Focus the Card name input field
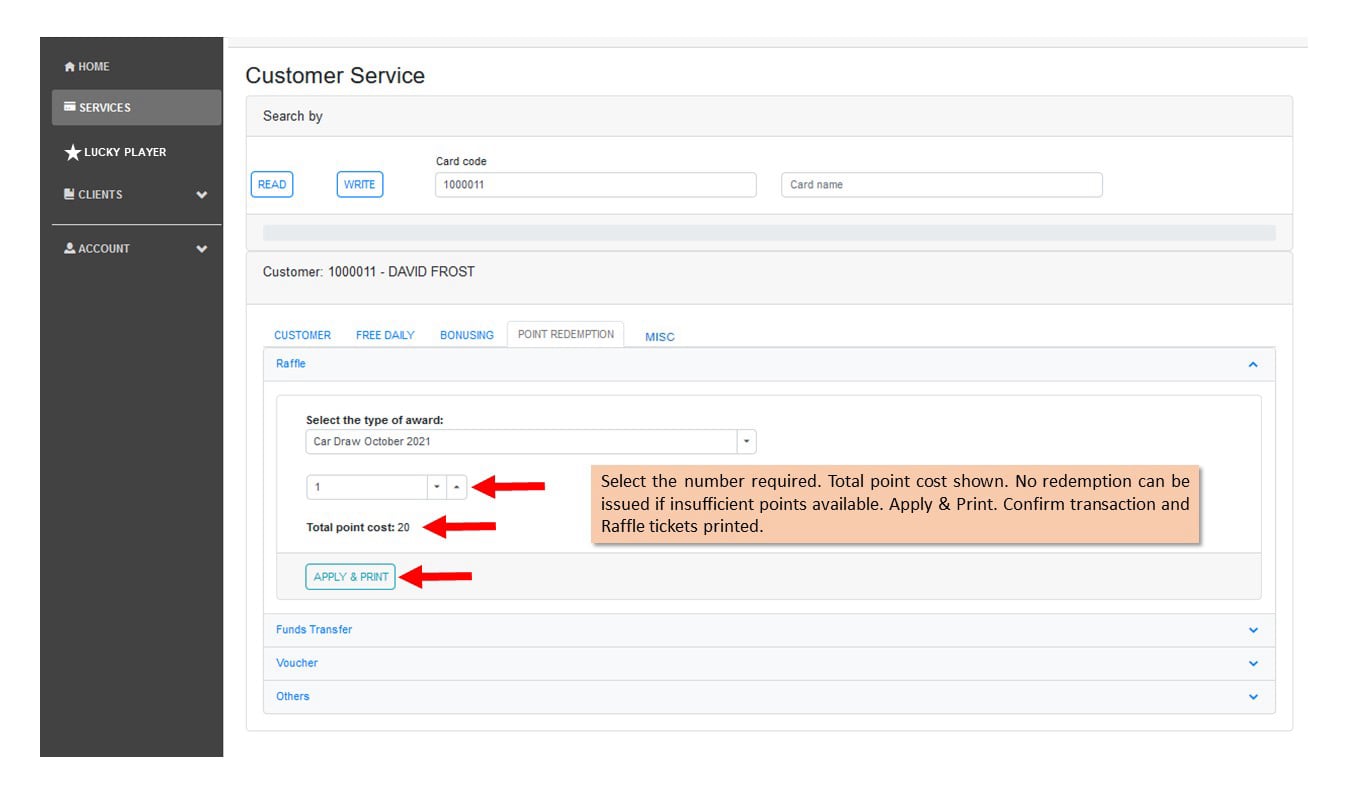1361x794 pixels. click(942, 185)
